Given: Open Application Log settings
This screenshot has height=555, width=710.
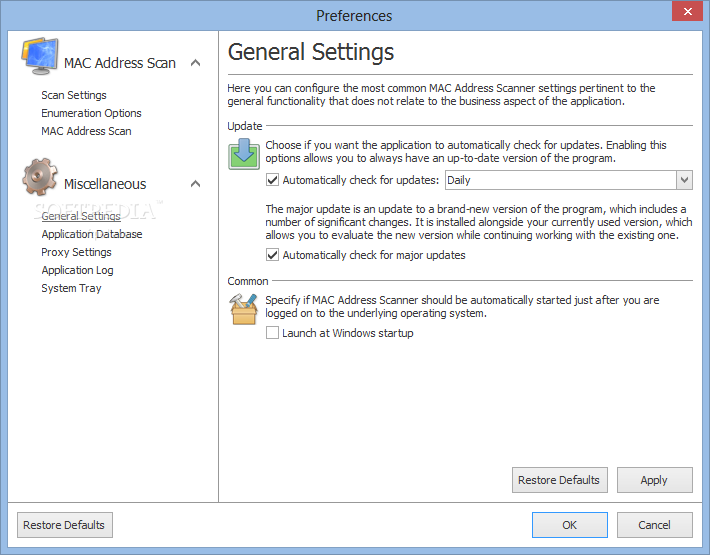Looking at the screenshot, I should (x=77, y=270).
